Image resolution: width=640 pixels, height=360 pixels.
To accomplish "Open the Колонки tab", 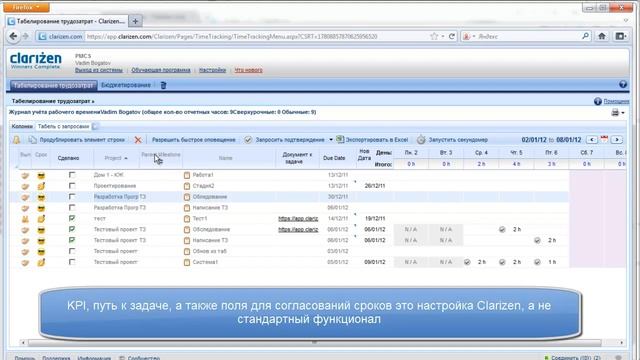I will pyautogui.click(x=22, y=127).
